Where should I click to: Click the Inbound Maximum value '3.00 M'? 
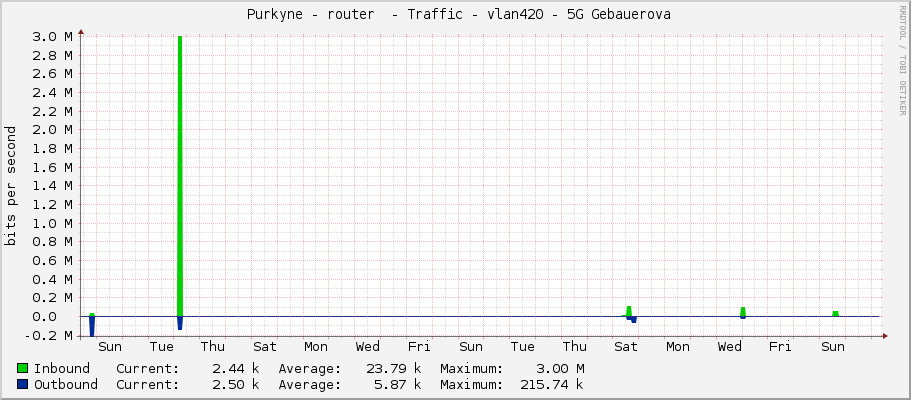561,368
